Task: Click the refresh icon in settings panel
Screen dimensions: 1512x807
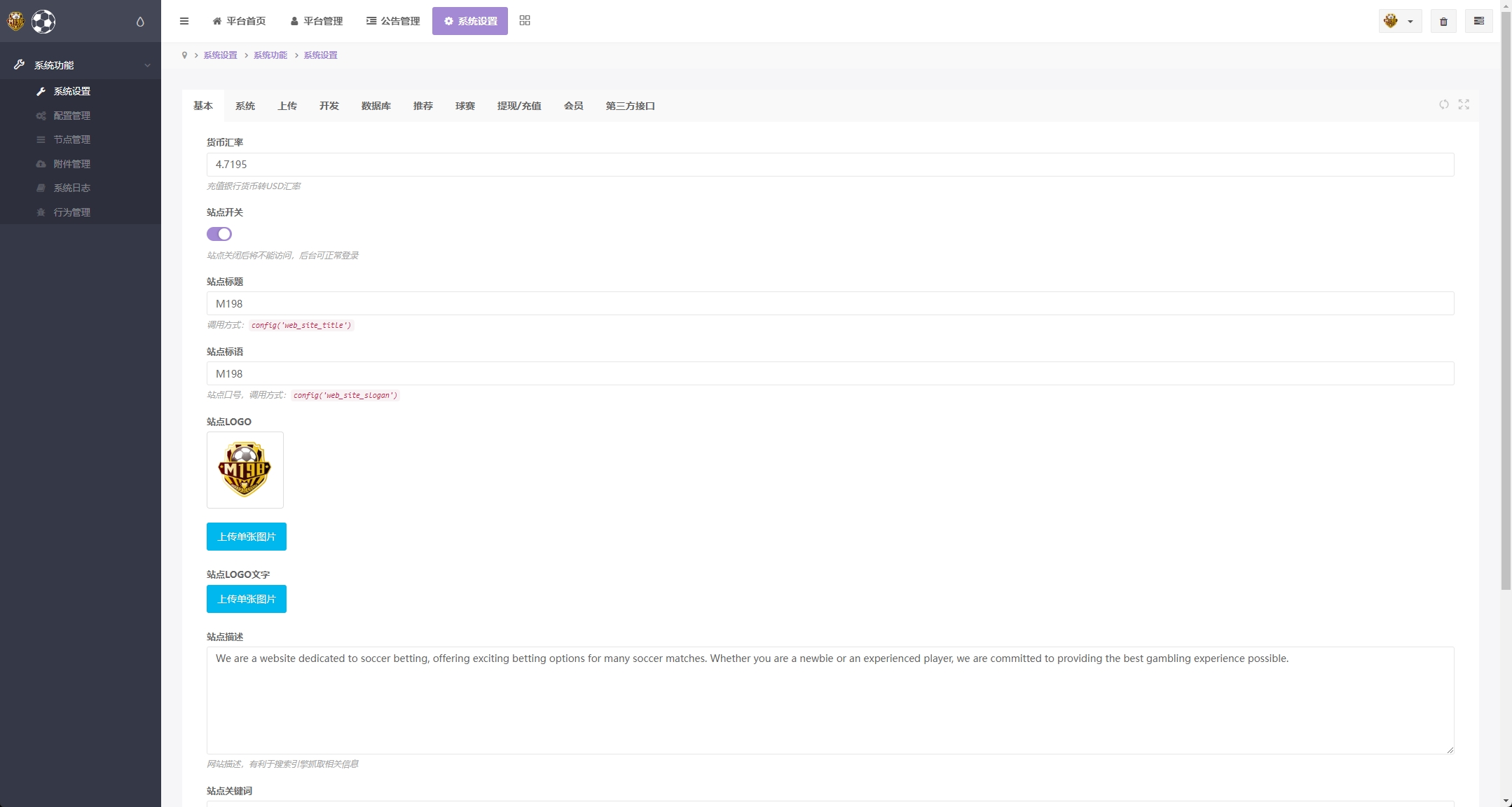Action: point(1444,104)
